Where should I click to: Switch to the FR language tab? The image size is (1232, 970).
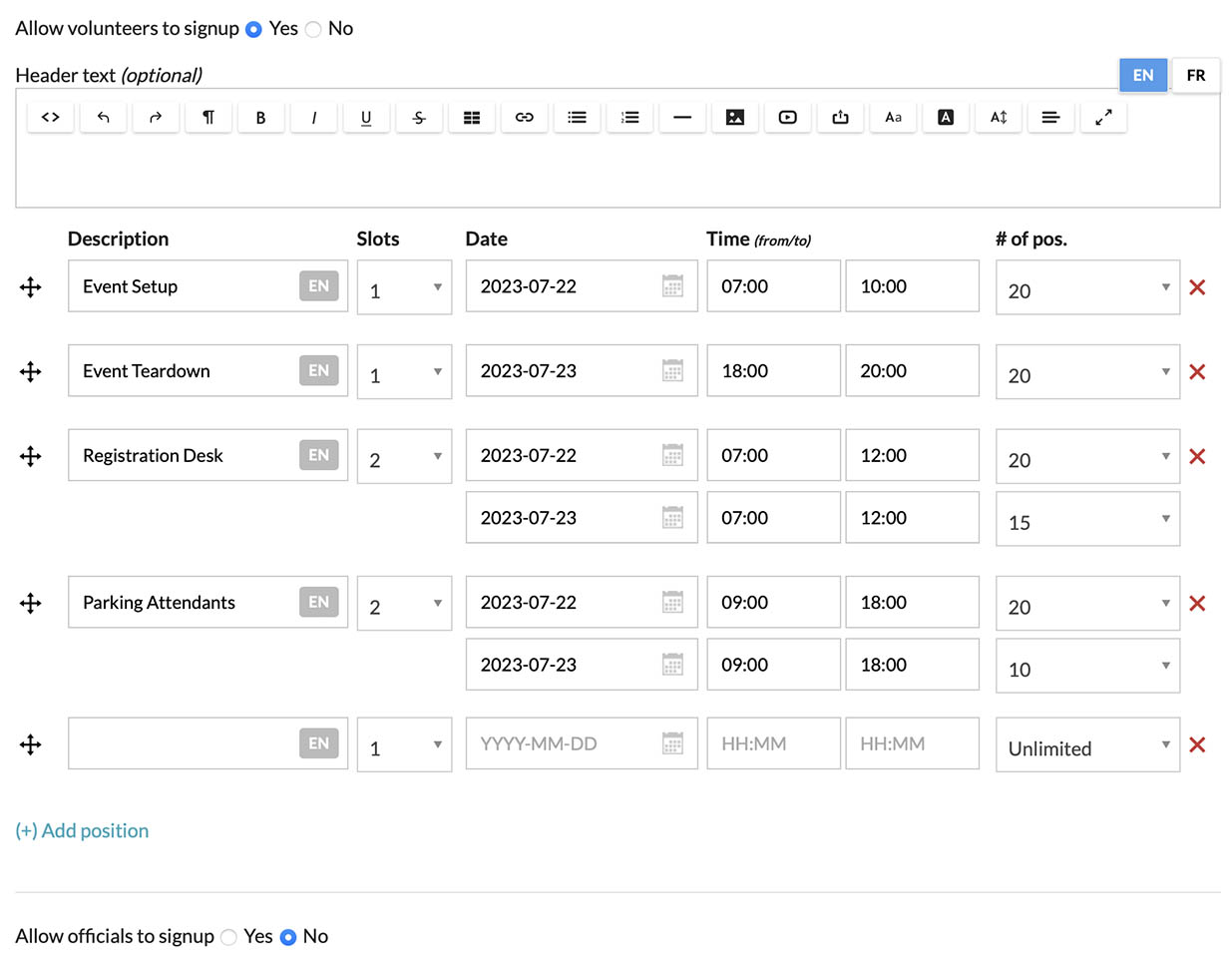click(x=1195, y=76)
